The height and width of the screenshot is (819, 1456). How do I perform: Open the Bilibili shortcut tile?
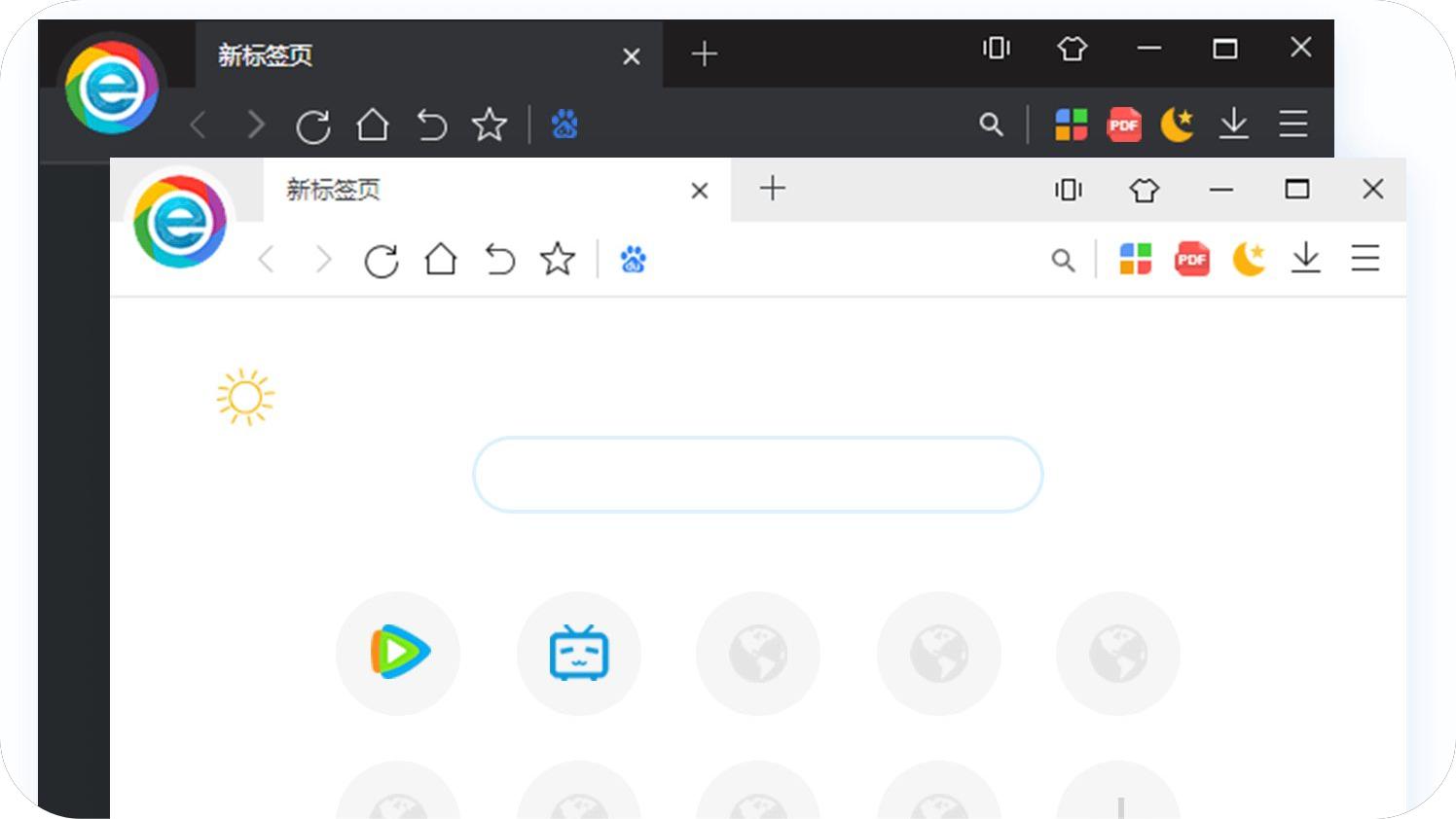(579, 653)
